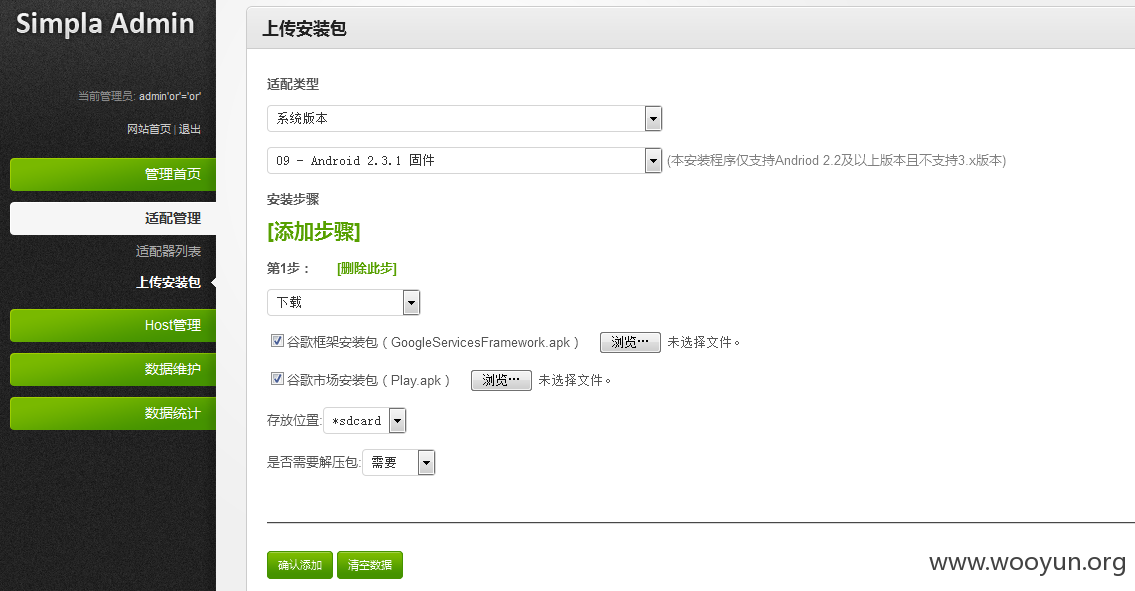The width and height of the screenshot is (1135, 591).
Task: Click the 退出 logout link
Action: 190,129
